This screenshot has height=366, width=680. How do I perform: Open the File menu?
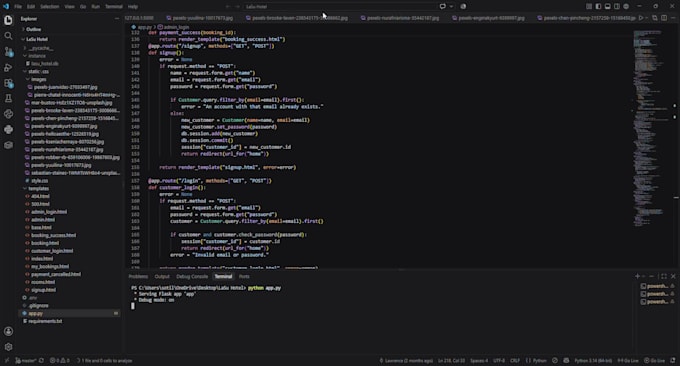pos(18,7)
